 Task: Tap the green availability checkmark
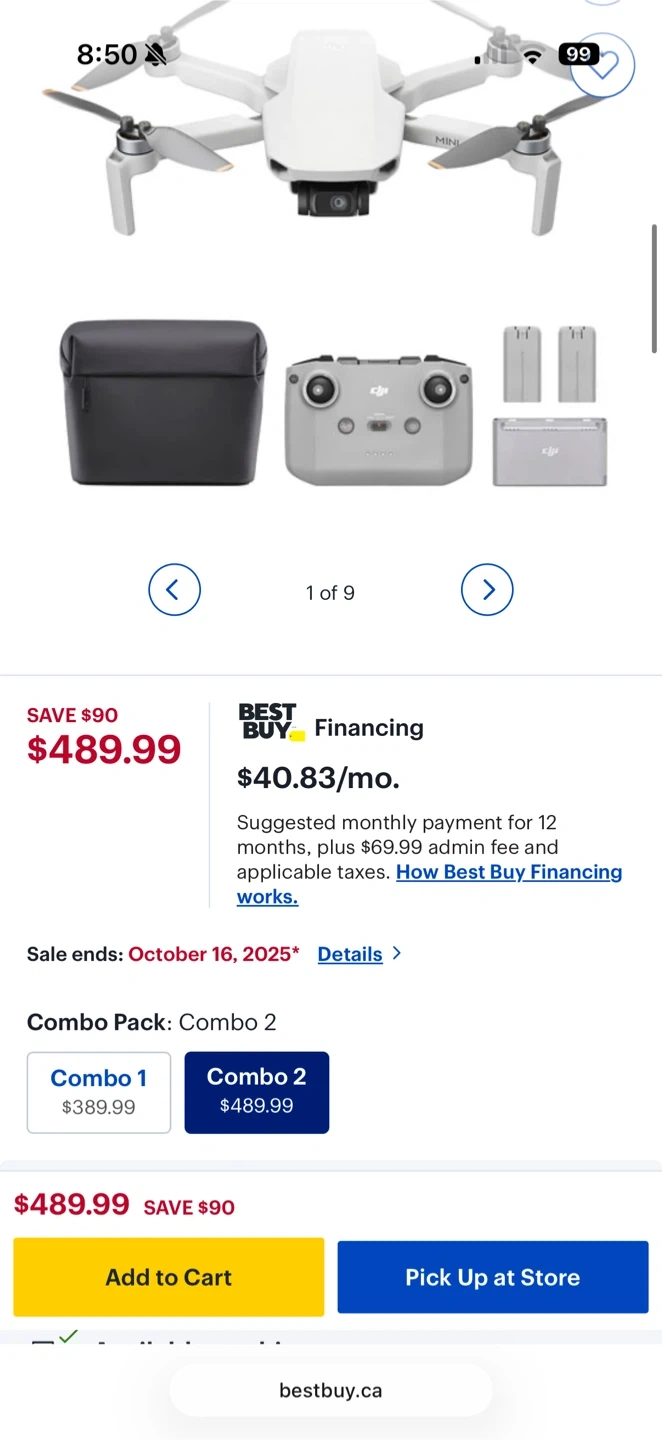[x=68, y=1336]
